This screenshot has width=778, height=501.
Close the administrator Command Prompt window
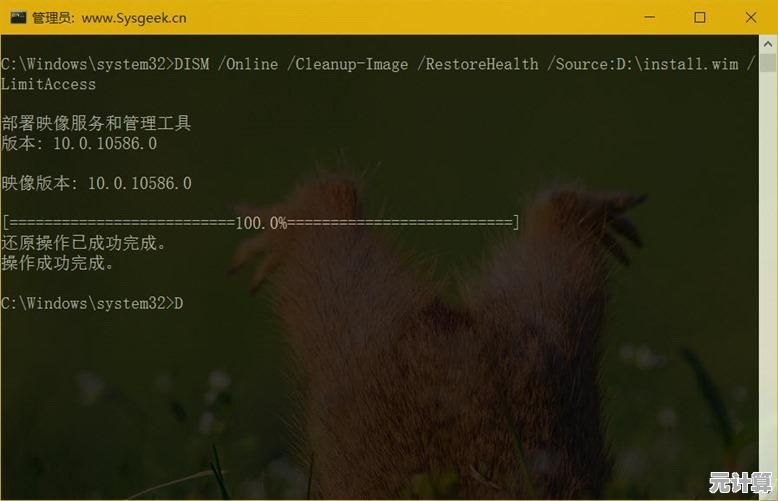tap(751, 17)
